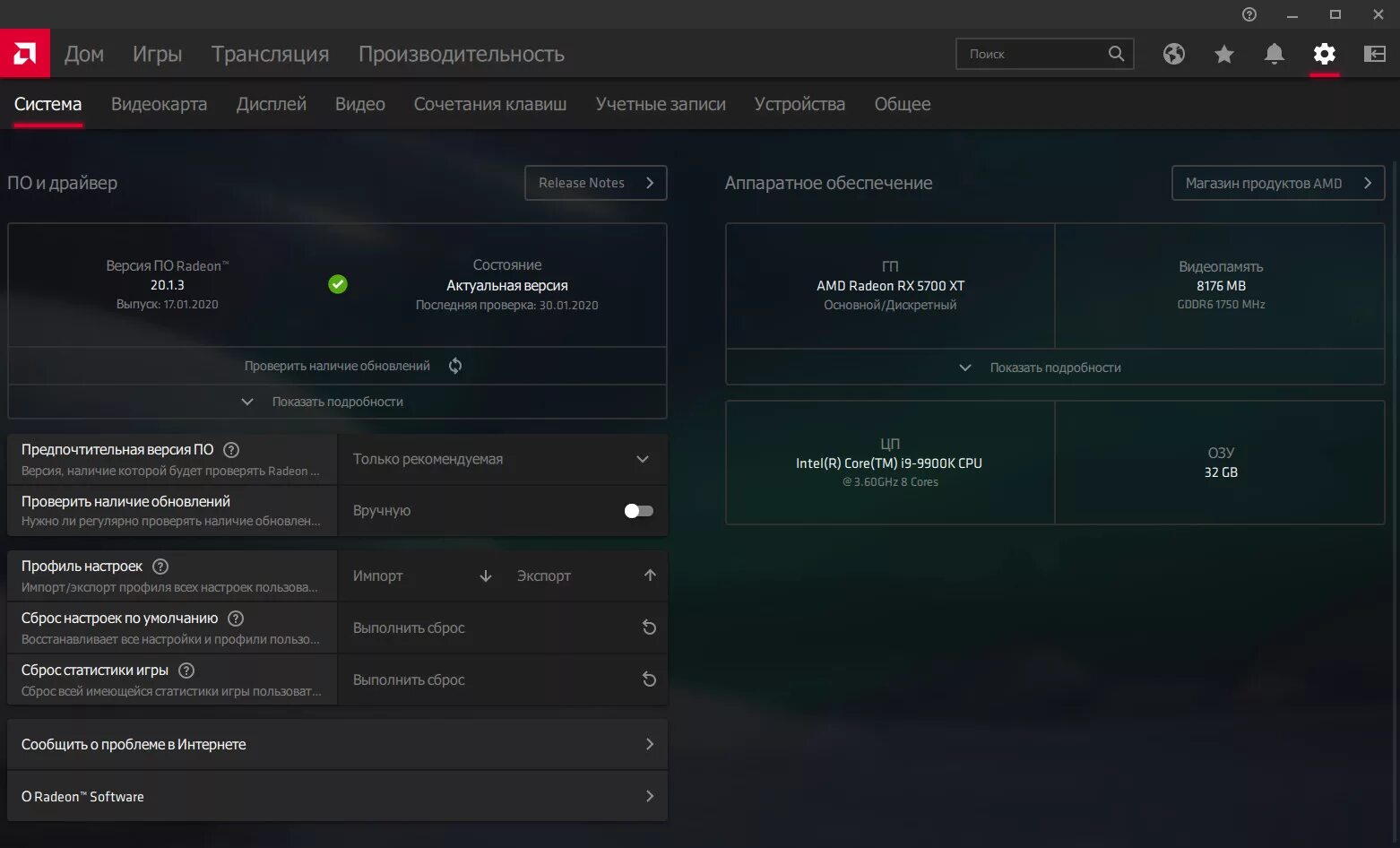The height and width of the screenshot is (848, 1400).
Task: Click the refresh icon beside check for updates
Action: (x=455, y=366)
